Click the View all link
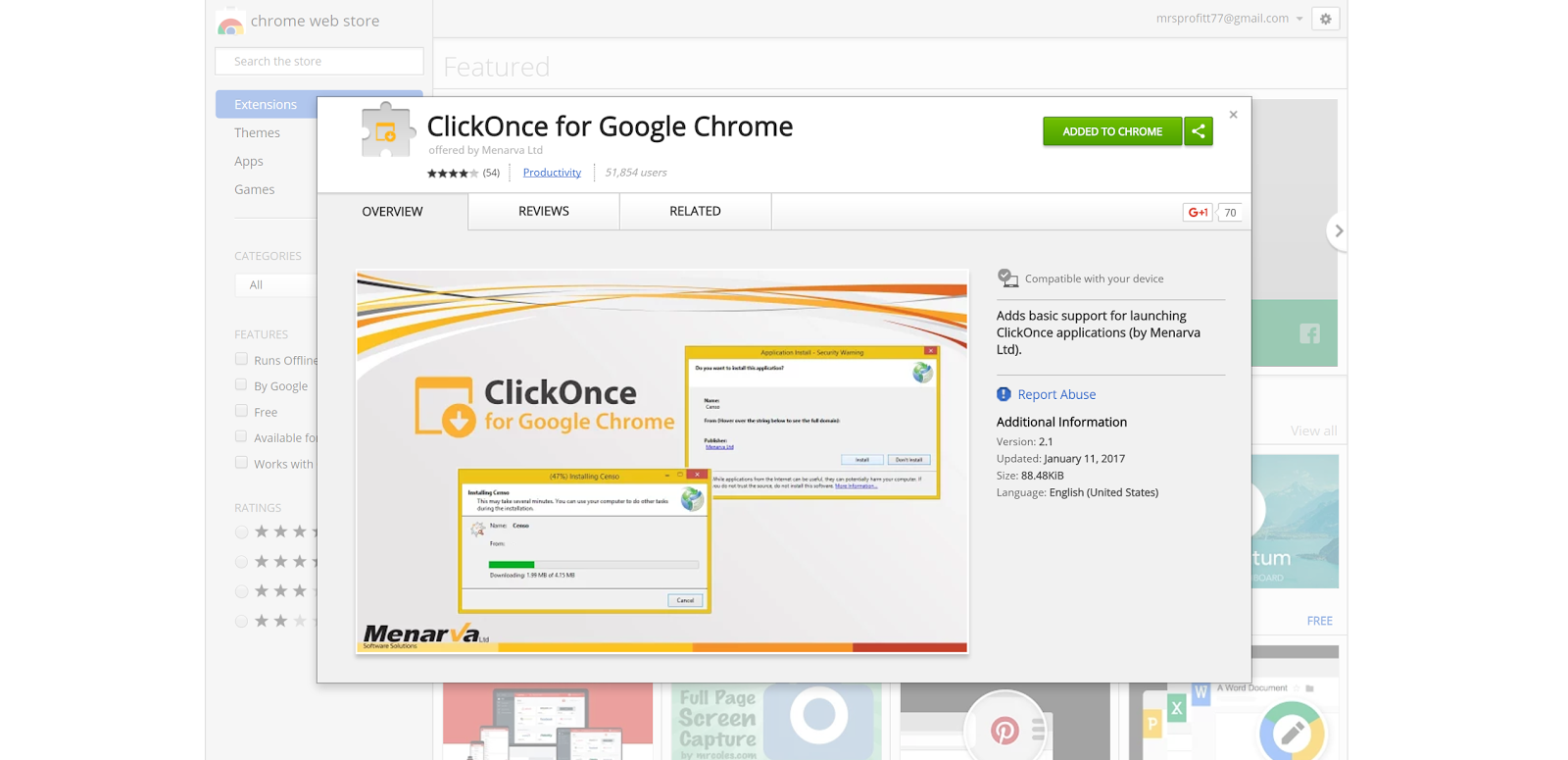 tap(1313, 431)
